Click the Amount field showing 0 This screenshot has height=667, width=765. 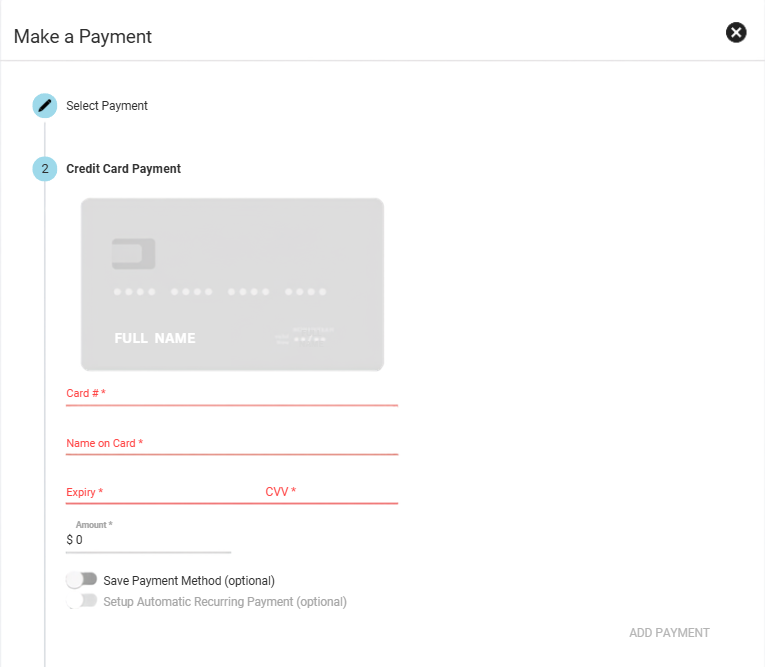tap(148, 540)
